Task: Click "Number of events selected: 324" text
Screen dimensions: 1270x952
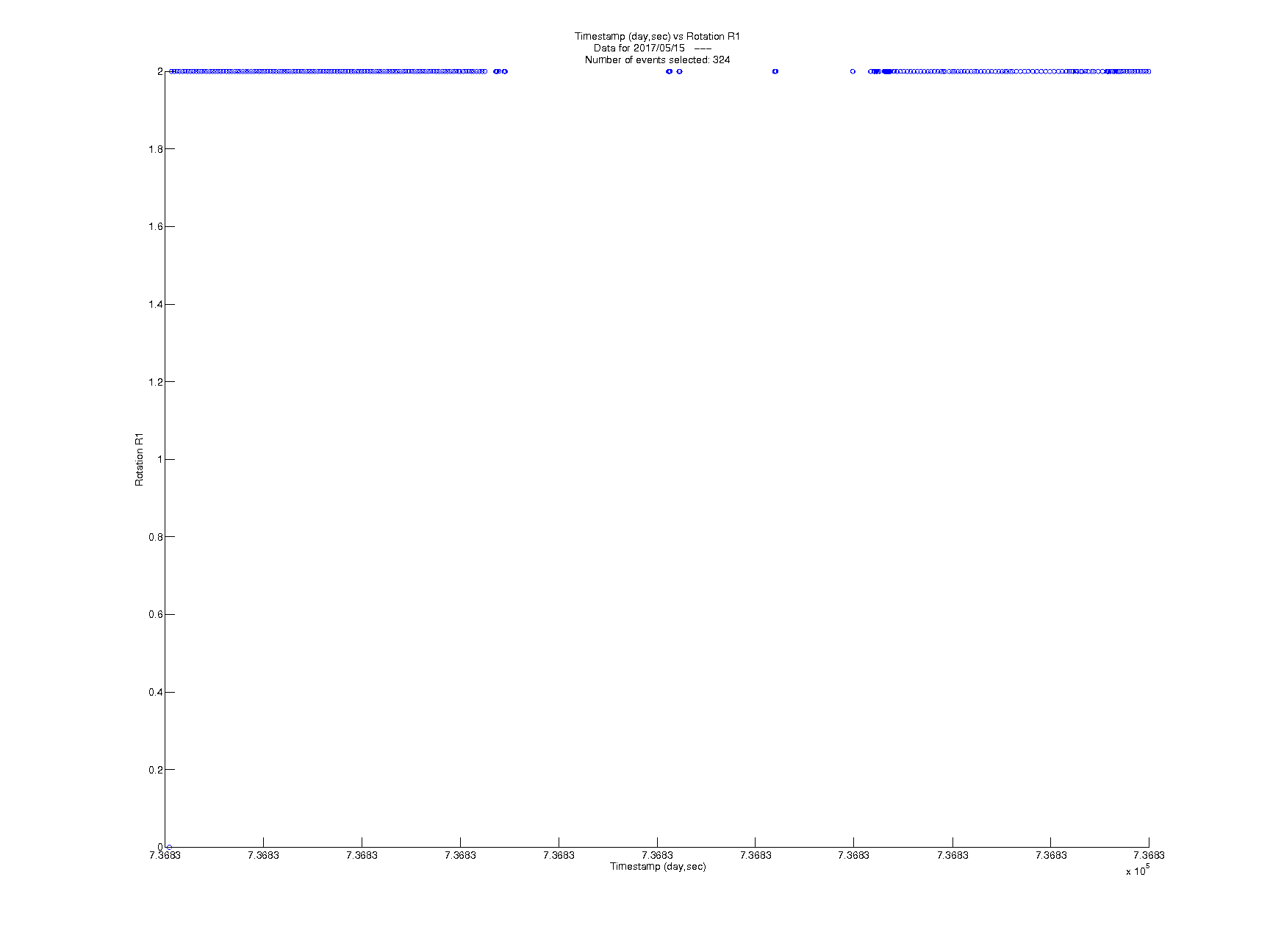Action: coord(657,60)
